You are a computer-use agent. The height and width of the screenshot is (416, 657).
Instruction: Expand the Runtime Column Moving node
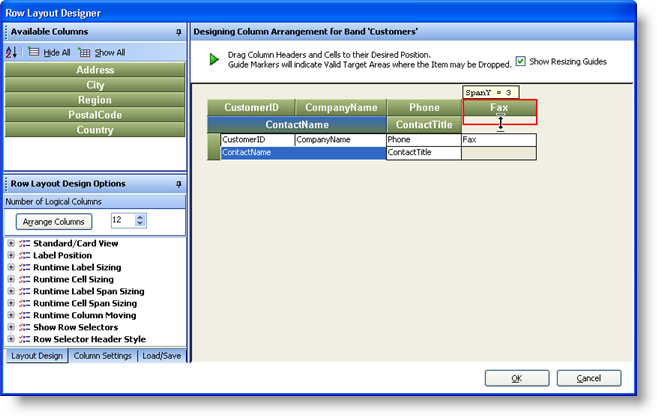tap(11, 315)
